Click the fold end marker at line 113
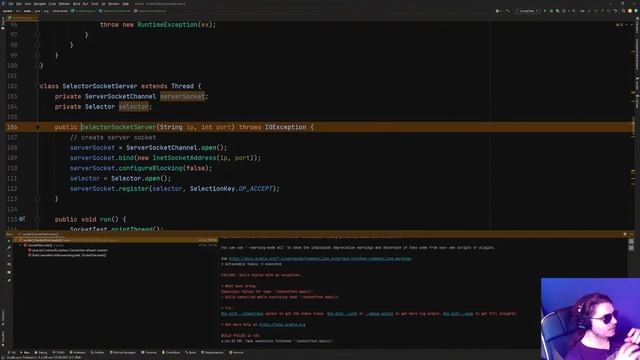The width and height of the screenshot is (640, 360). (37, 199)
